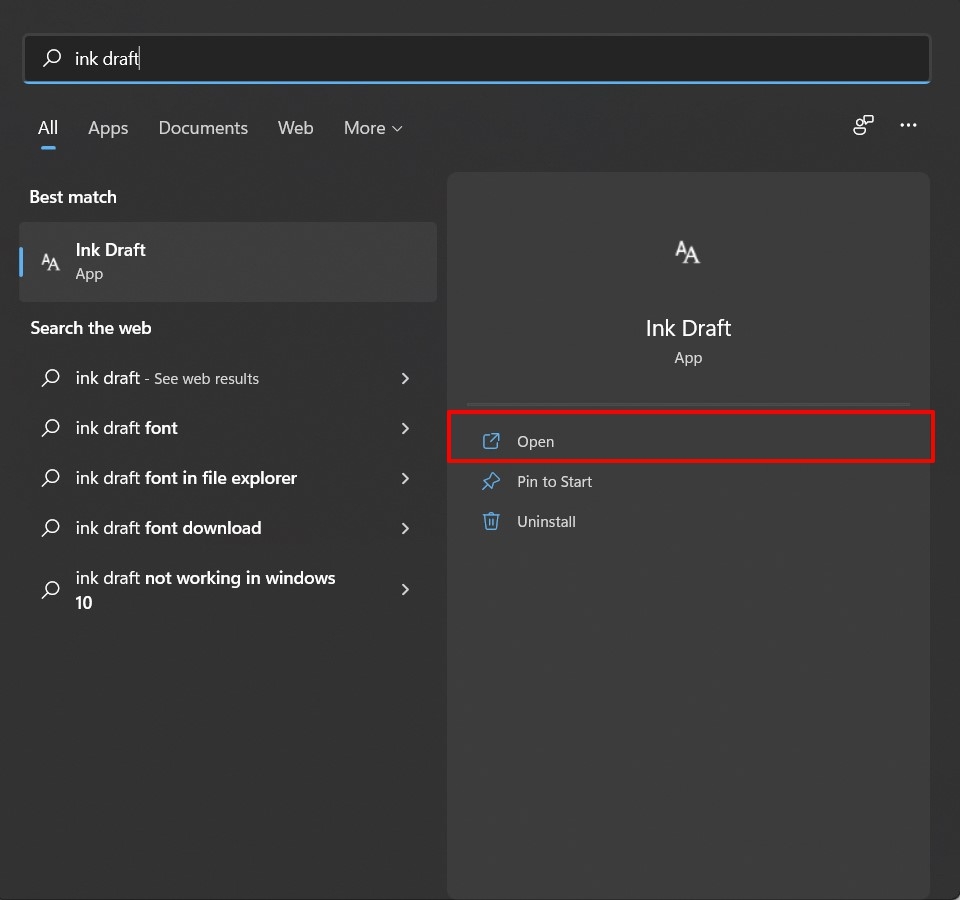Click the Open launch icon
Screen dimensions: 960x900
pyautogui.click(x=491, y=441)
